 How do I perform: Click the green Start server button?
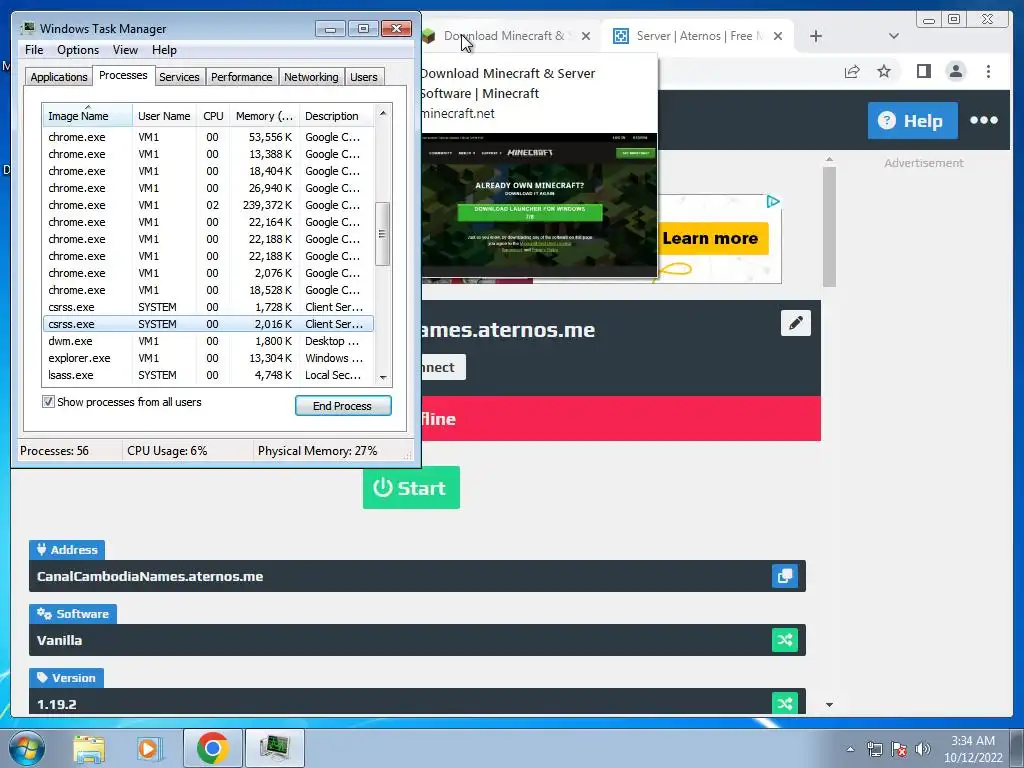[411, 487]
